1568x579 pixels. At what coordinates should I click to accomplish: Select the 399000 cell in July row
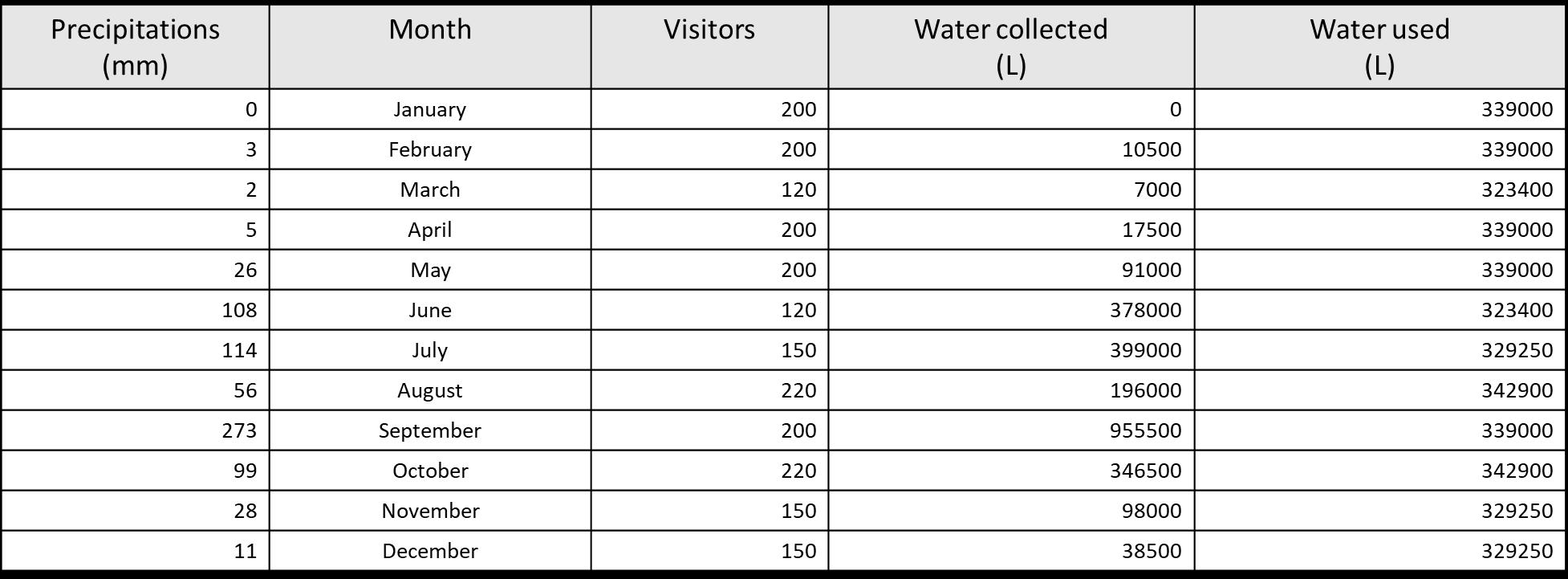click(x=1011, y=350)
